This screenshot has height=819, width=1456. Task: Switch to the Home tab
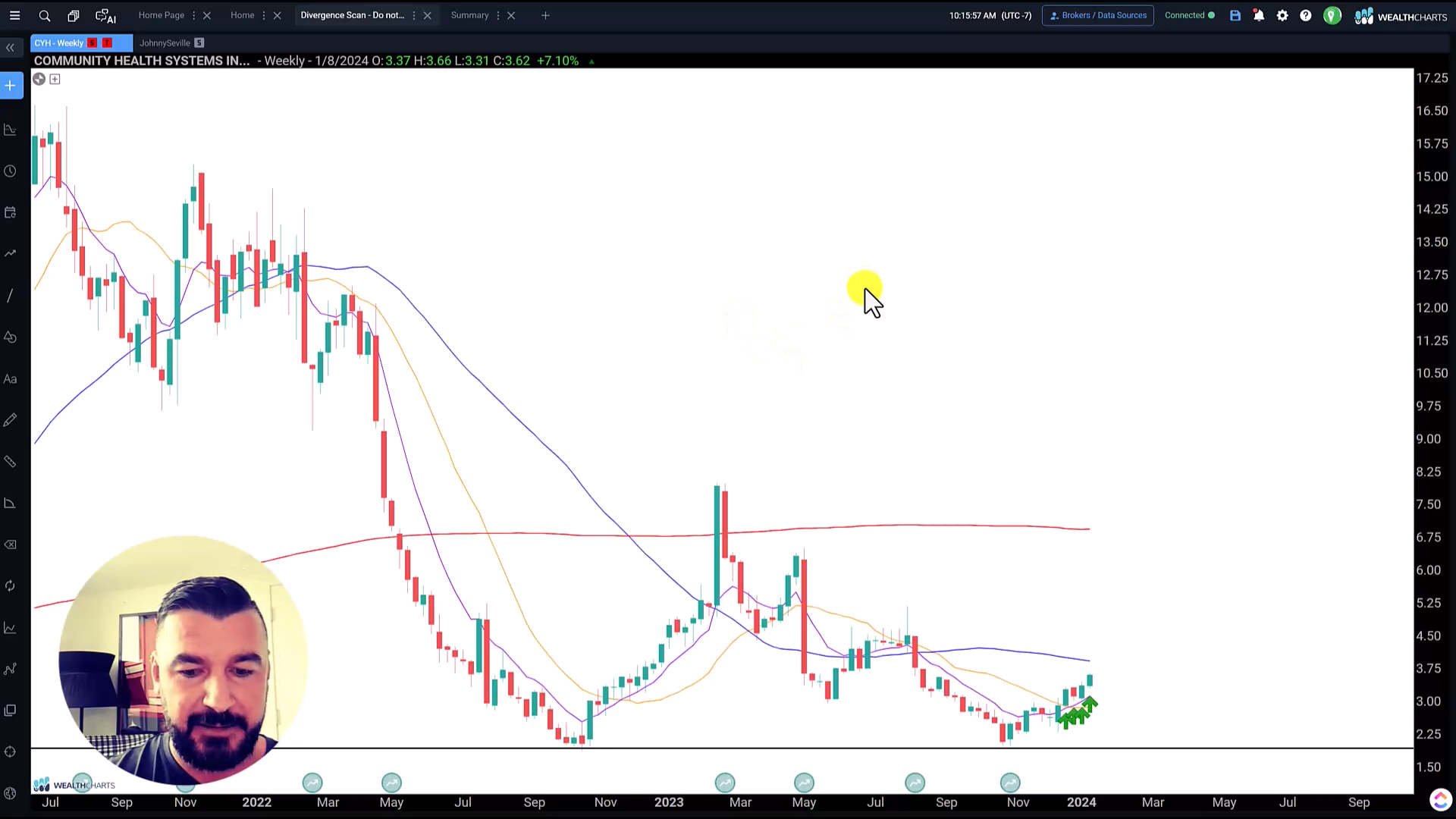243,15
